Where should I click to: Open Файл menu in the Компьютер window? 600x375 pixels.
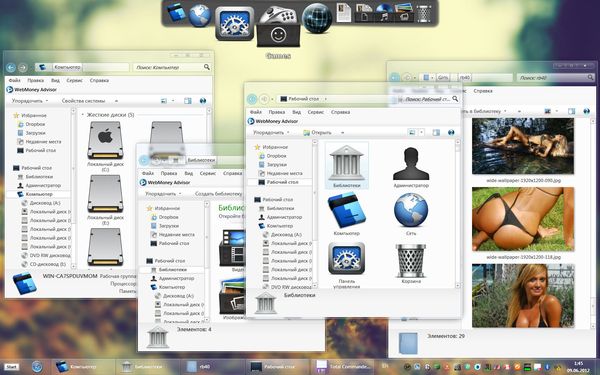tap(15, 81)
